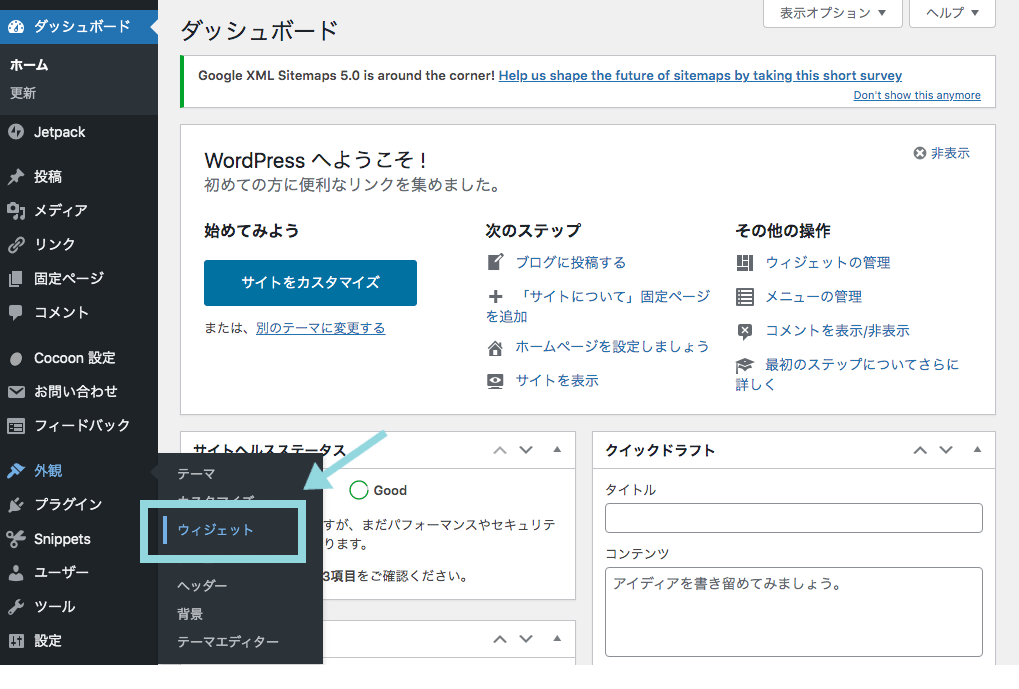The width and height of the screenshot is (1019, 689).
Task: Move the lower-left panel up
Action: pyautogui.click(x=500, y=640)
